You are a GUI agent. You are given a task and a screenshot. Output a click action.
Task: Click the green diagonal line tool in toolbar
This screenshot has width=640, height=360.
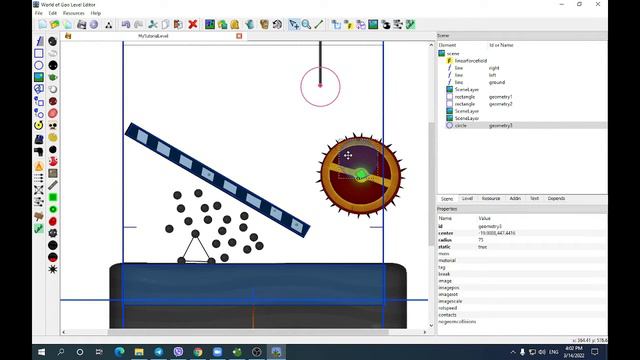(x=318, y=24)
